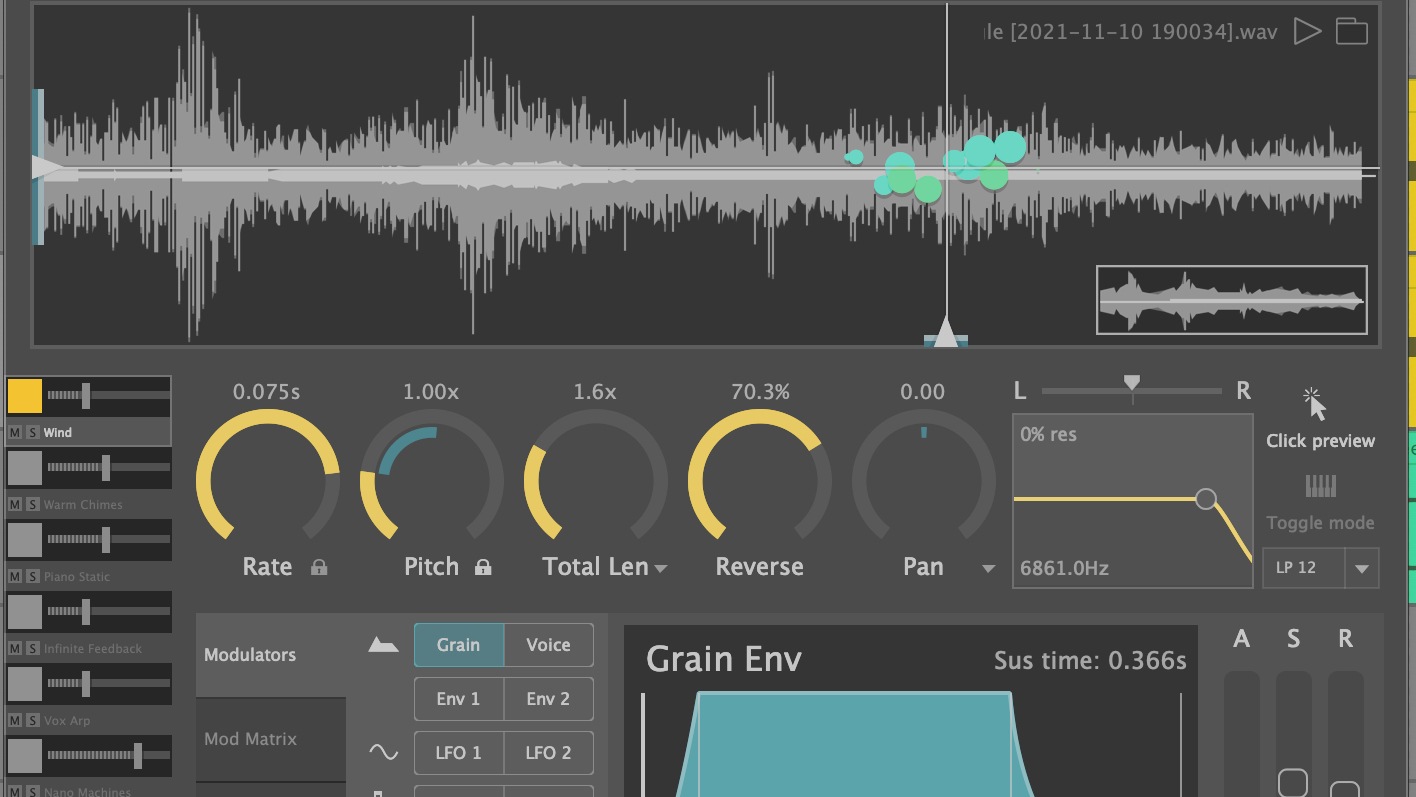Mute the Warm Chimes layer
This screenshot has width=1416, height=797.
pyautogui.click(x=15, y=505)
